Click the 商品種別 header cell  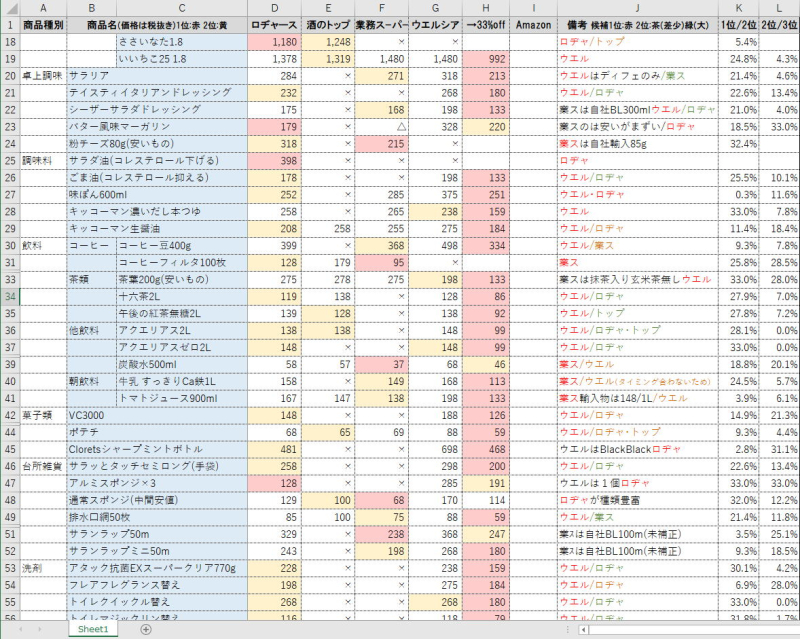click(43, 25)
